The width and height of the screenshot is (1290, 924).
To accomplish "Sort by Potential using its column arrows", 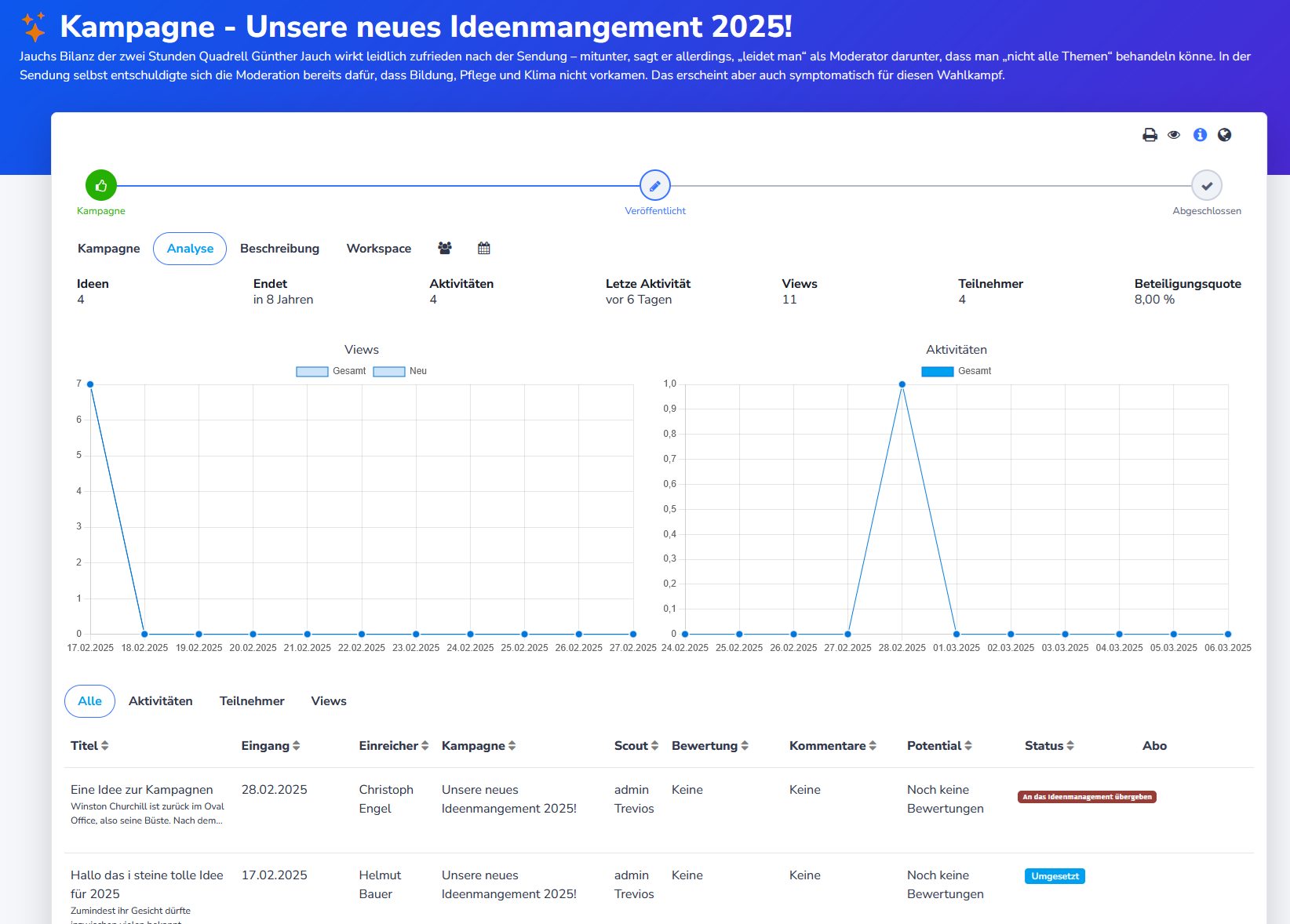I will (971, 745).
